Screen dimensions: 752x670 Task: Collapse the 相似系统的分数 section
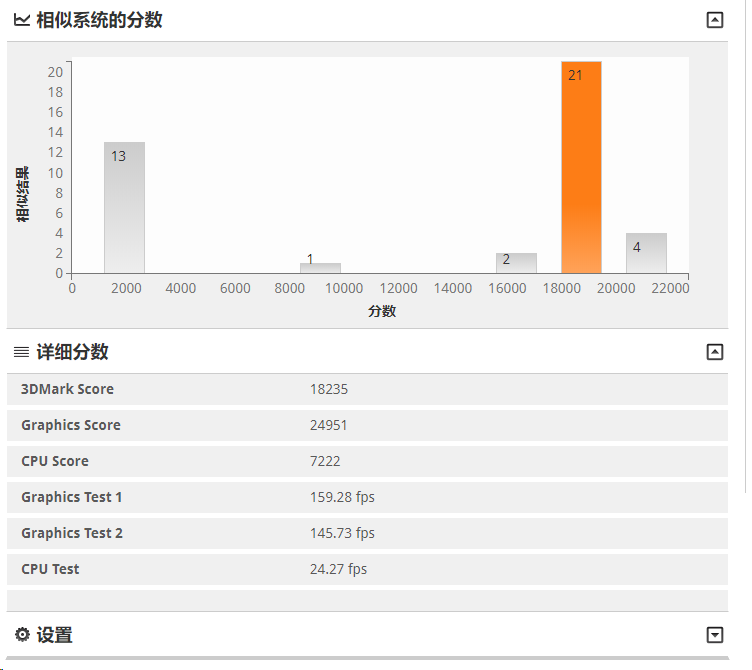coord(715,20)
